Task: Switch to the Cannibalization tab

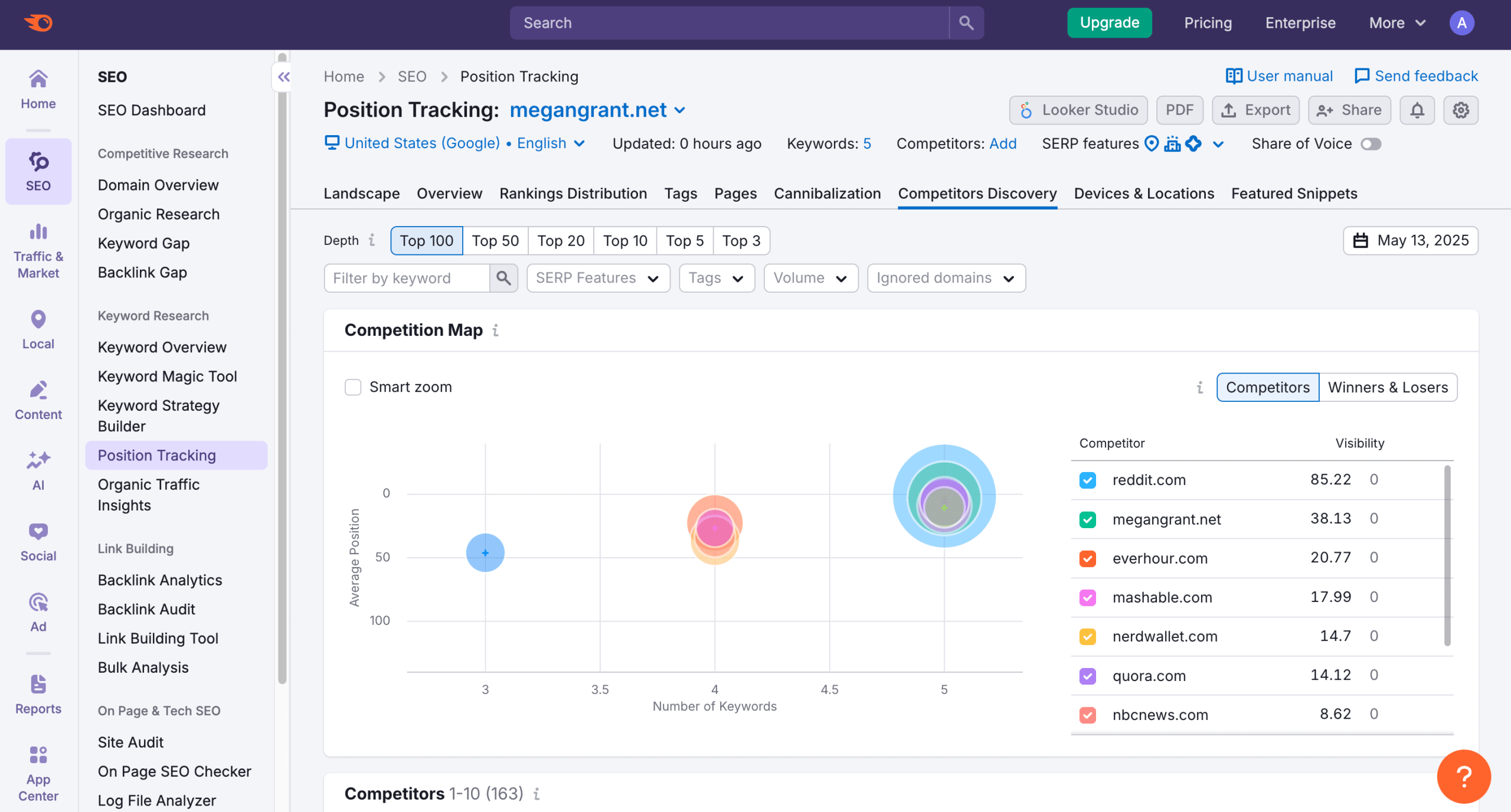Action: click(827, 194)
